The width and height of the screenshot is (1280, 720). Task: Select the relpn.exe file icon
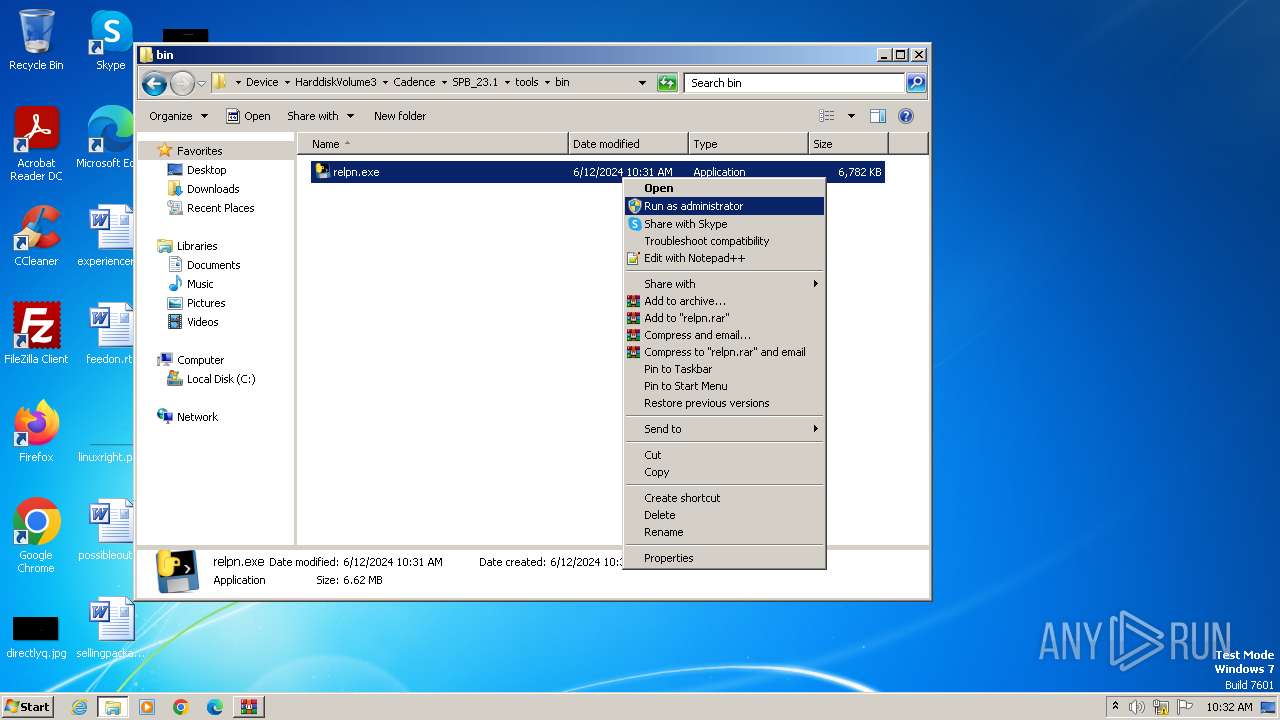point(322,172)
